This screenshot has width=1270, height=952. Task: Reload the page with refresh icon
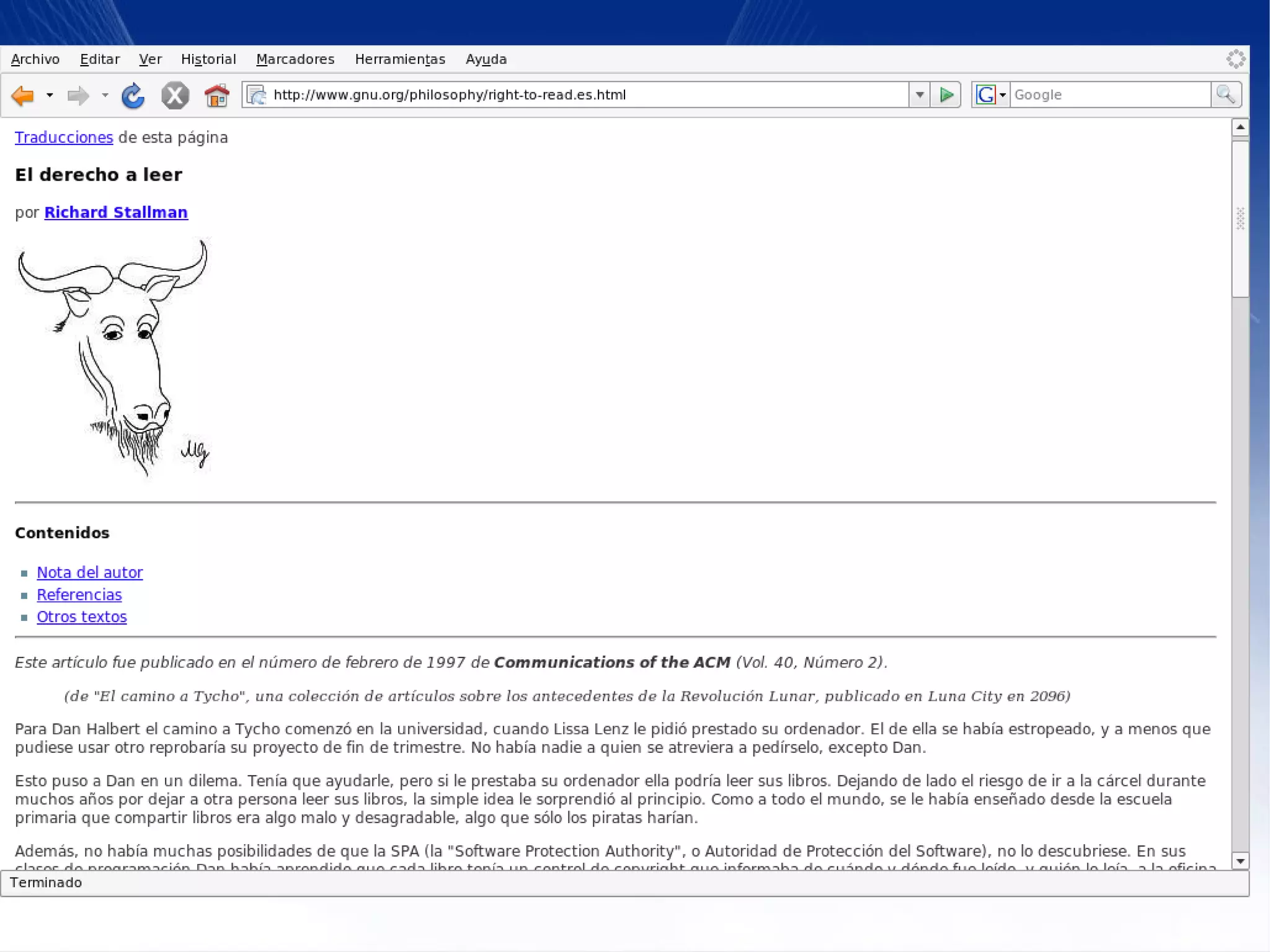tap(133, 96)
